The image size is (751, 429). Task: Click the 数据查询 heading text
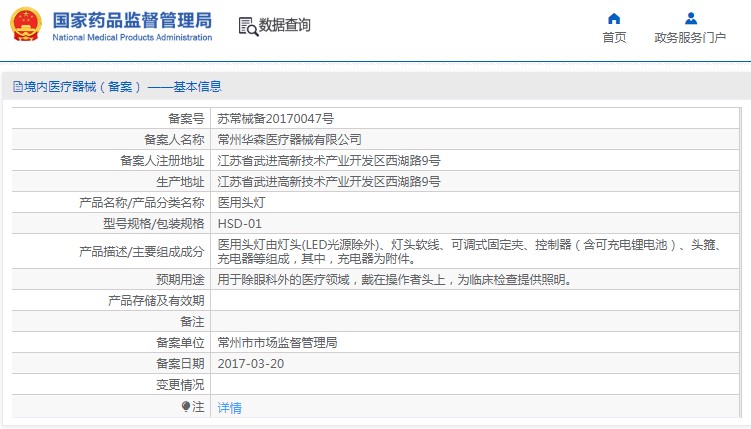(x=285, y=26)
